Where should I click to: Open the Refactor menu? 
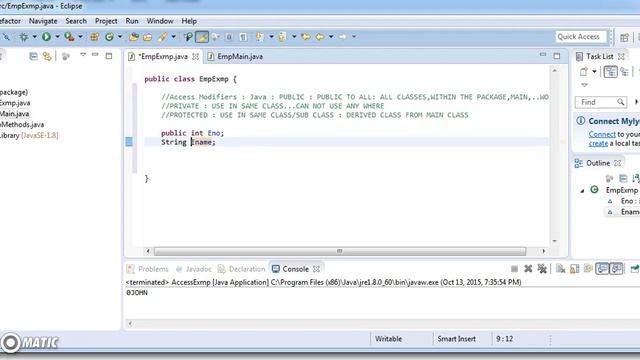point(10,21)
